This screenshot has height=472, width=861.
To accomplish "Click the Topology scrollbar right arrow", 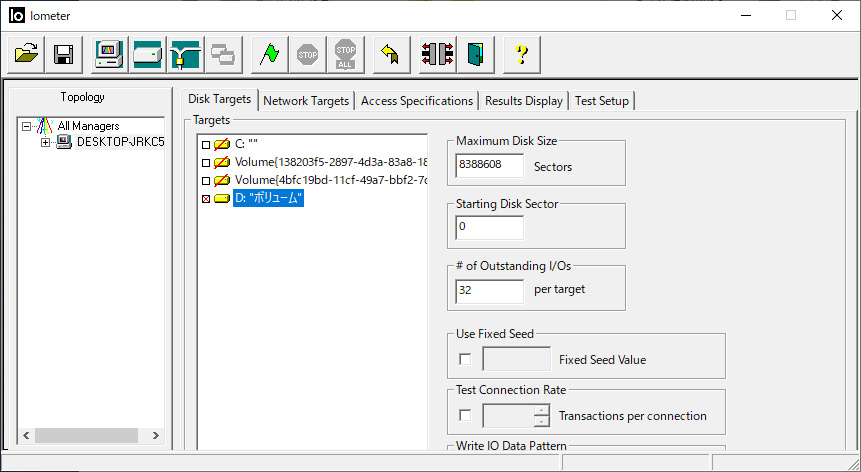I will (155, 436).
